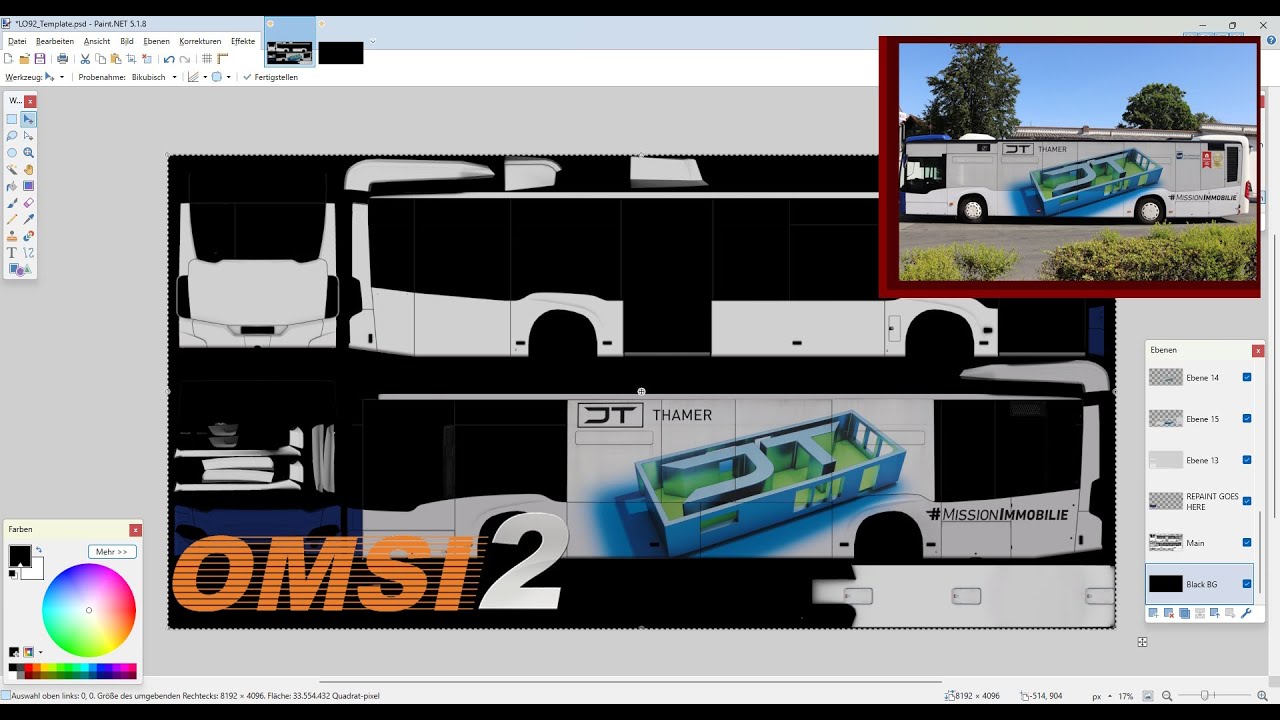This screenshot has height=720, width=1280.
Task: Toggle visibility of Ebene 13 layer
Action: pyautogui.click(x=1247, y=460)
